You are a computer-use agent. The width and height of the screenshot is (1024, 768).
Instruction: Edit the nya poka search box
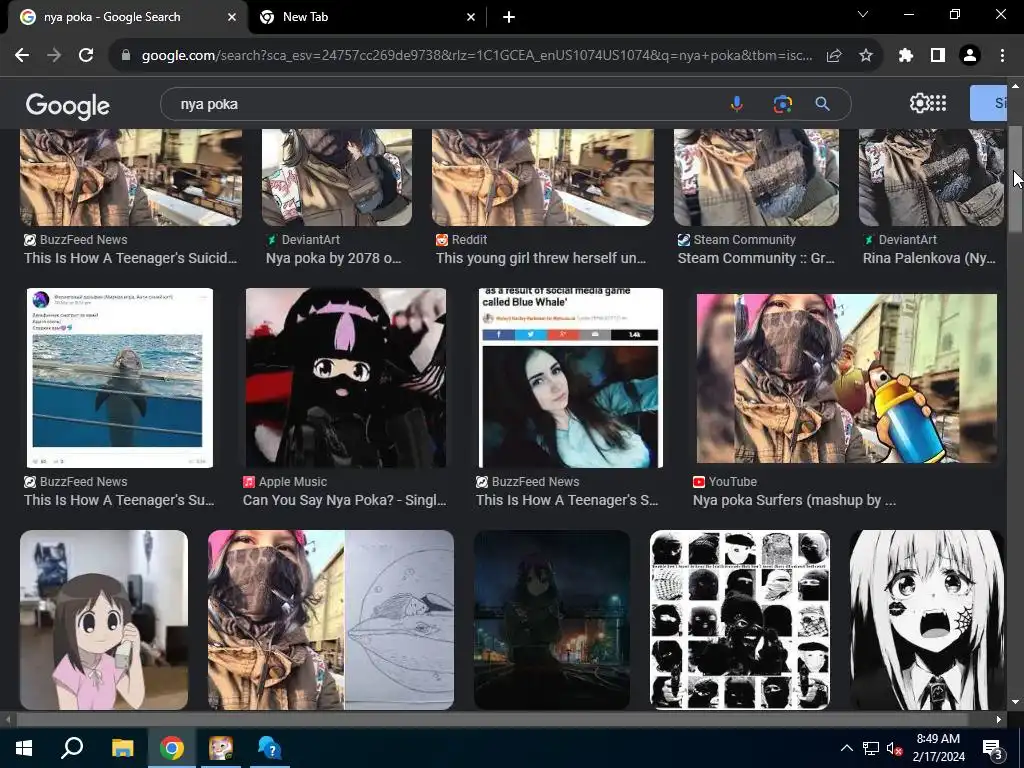(x=444, y=104)
